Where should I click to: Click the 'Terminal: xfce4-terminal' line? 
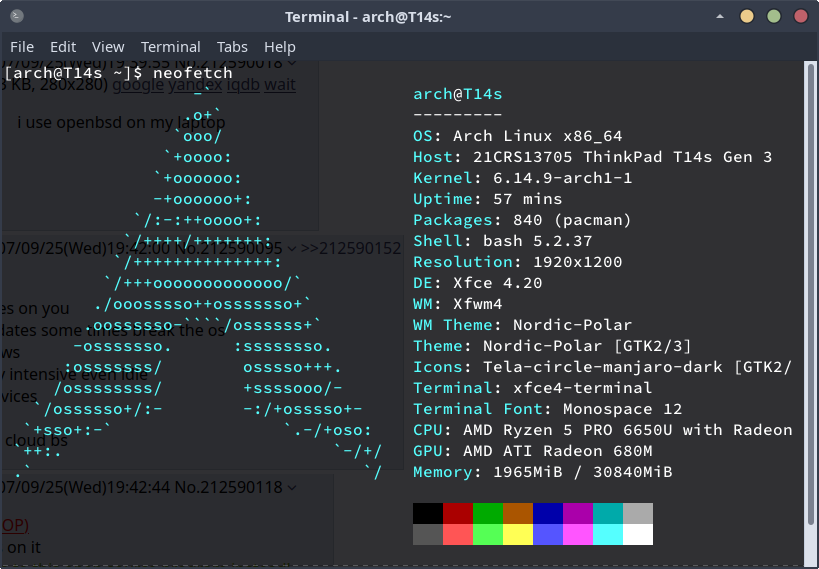click(532, 388)
